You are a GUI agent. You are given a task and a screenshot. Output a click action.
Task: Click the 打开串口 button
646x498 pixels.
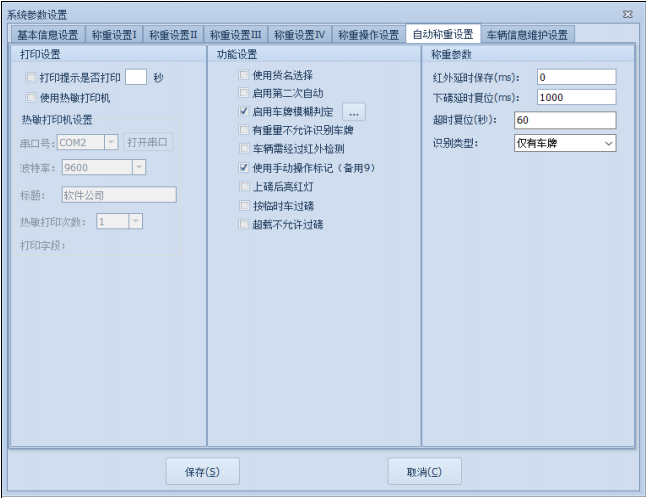147,142
